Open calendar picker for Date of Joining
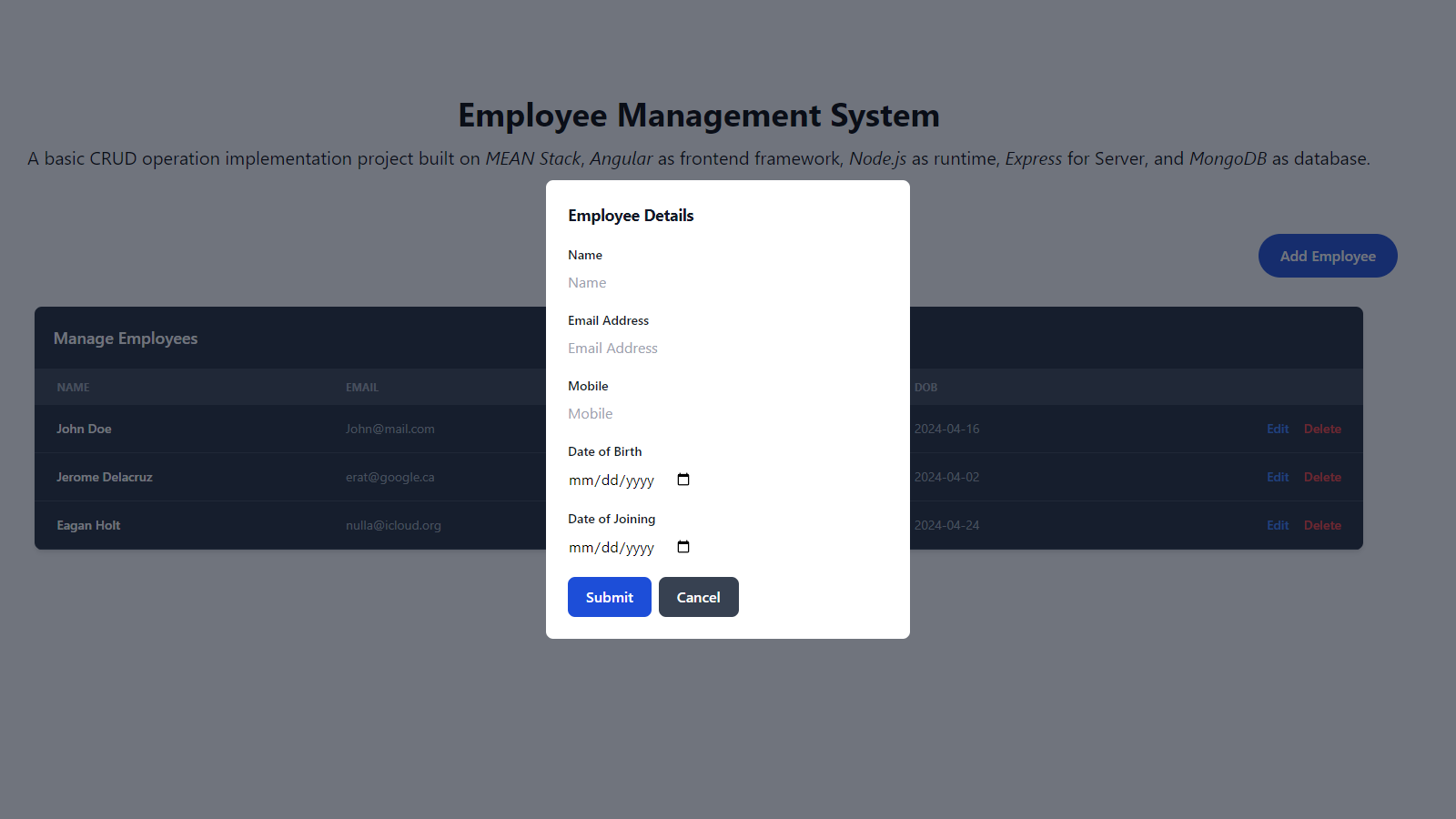The image size is (1456, 819). [x=683, y=547]
